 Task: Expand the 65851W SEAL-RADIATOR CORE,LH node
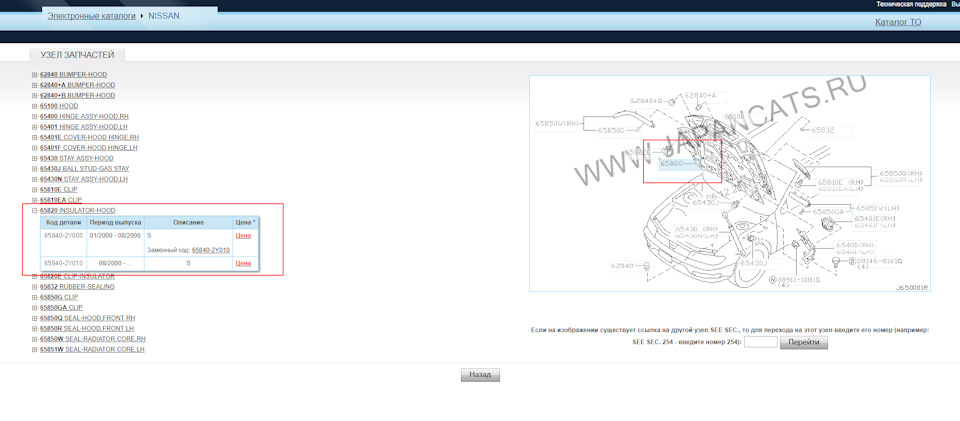tap(34, 349)
